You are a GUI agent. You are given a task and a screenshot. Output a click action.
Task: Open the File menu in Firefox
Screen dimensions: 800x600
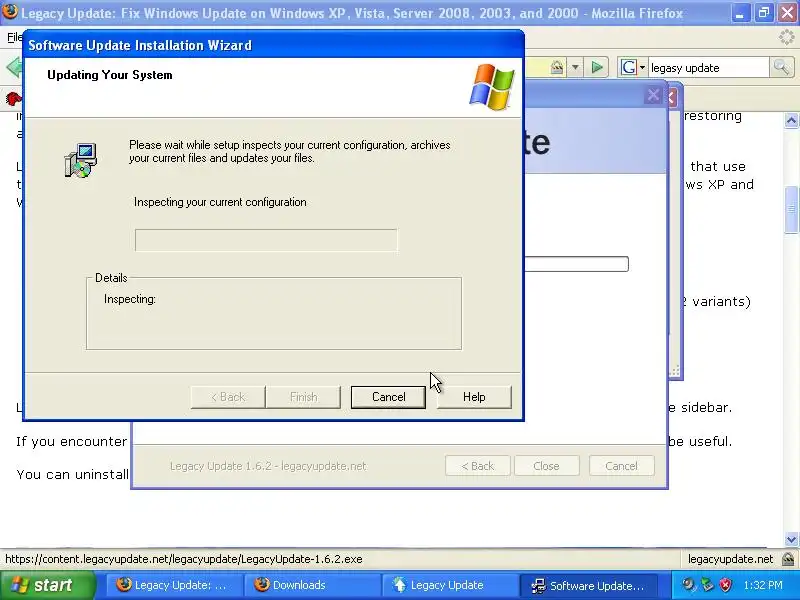pyautogui.click(x=14, y=37)
